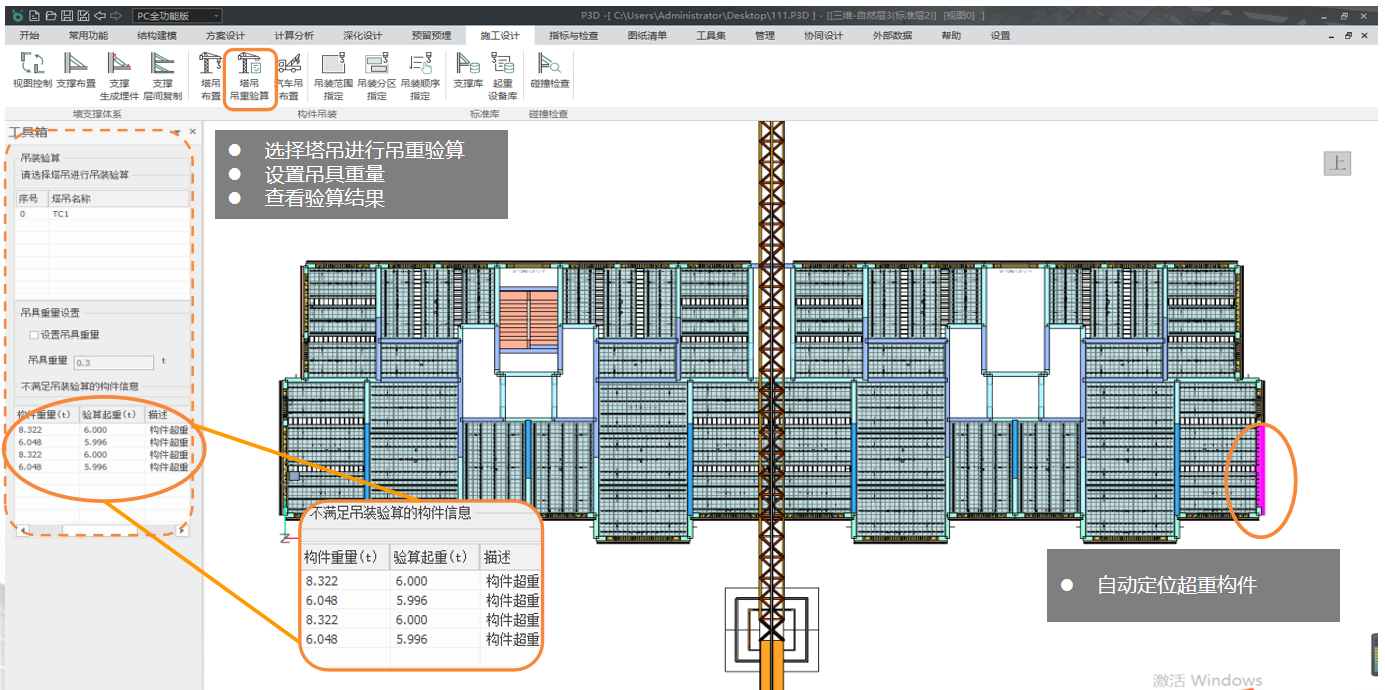This screenshot has width=1385, height=690.
Task: Select the 塔吊布置 tower crane layout tool
Action: pyautogui.click(x=210, y=72)
